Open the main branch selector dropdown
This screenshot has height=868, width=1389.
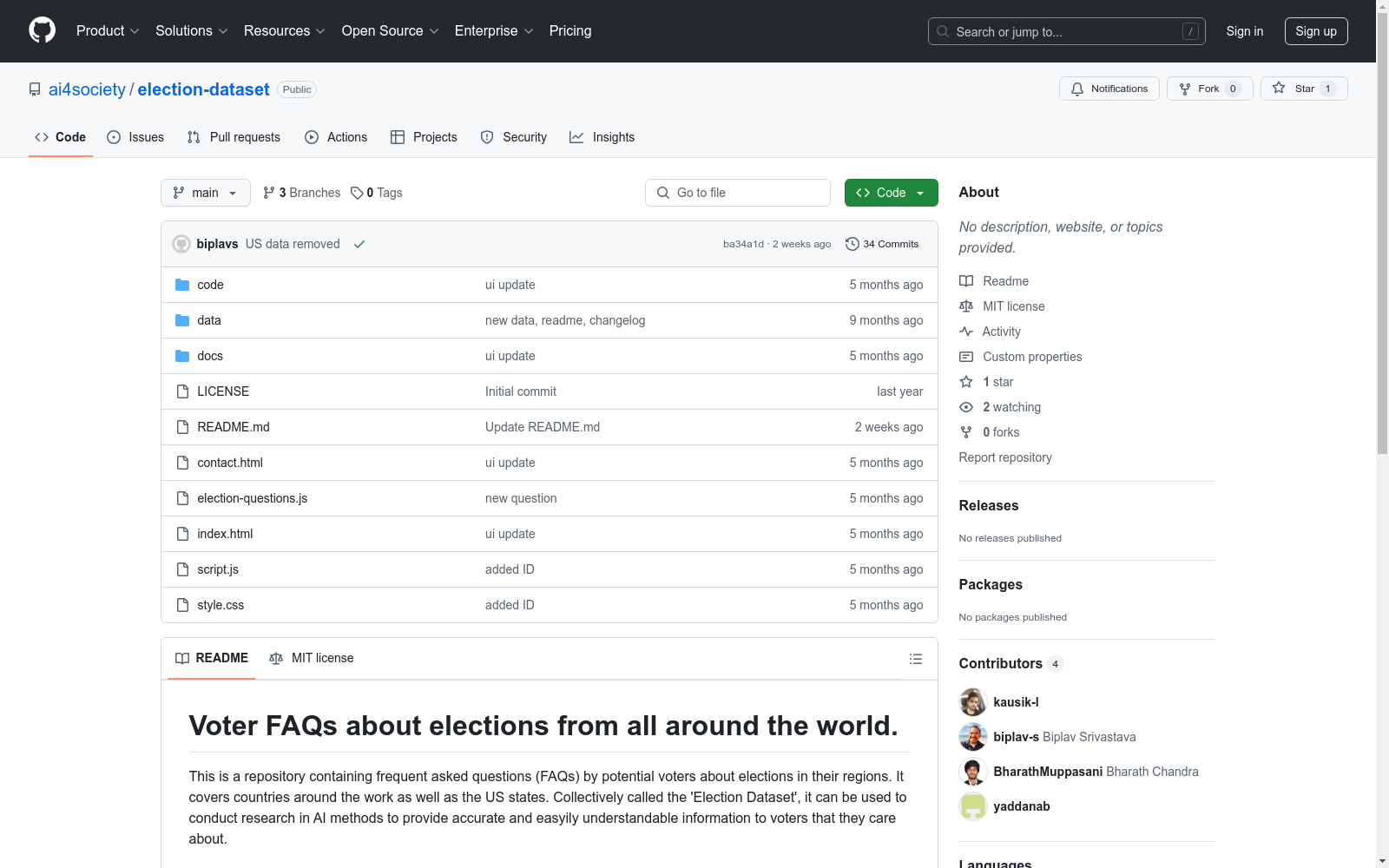coord(206,193)
